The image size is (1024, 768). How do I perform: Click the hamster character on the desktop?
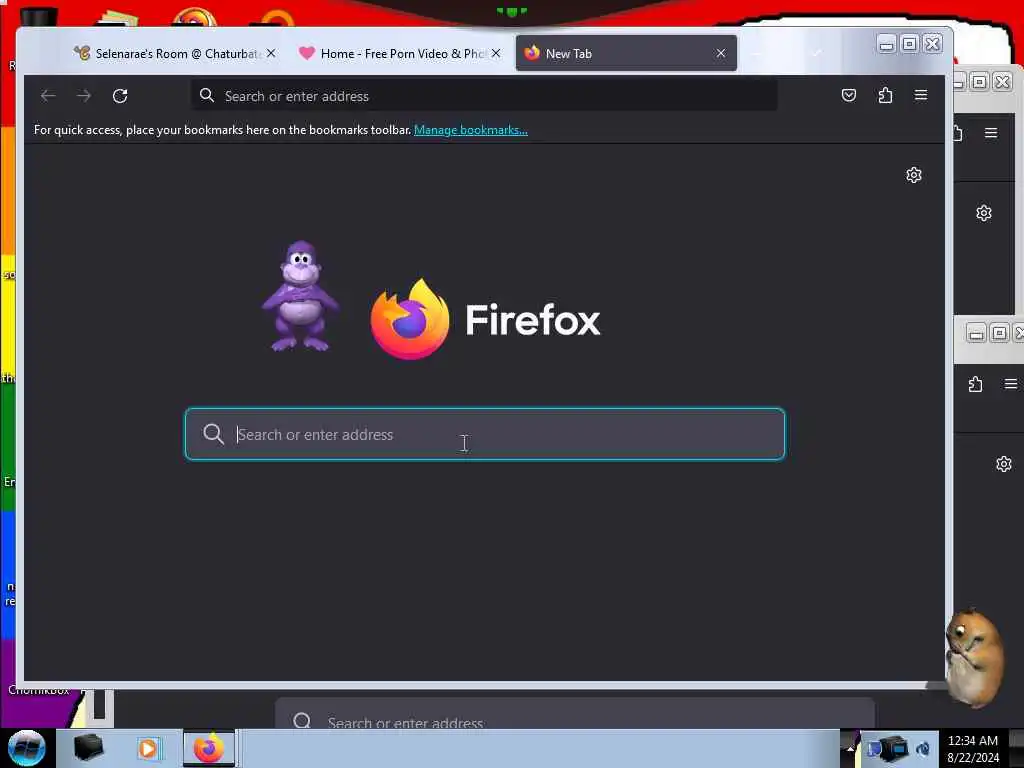point(974,658)
